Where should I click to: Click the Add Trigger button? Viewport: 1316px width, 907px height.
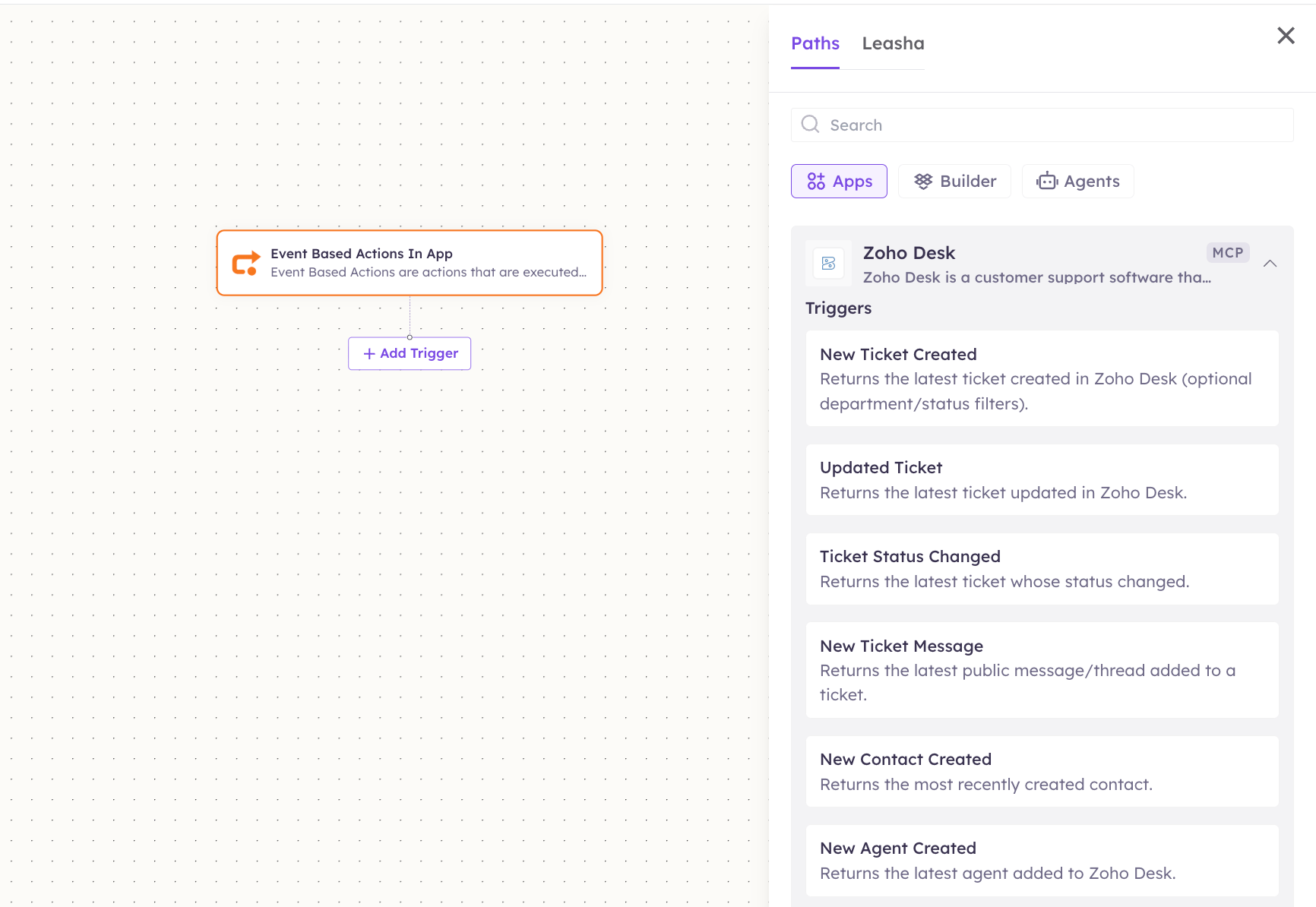[x=410, y=354]
